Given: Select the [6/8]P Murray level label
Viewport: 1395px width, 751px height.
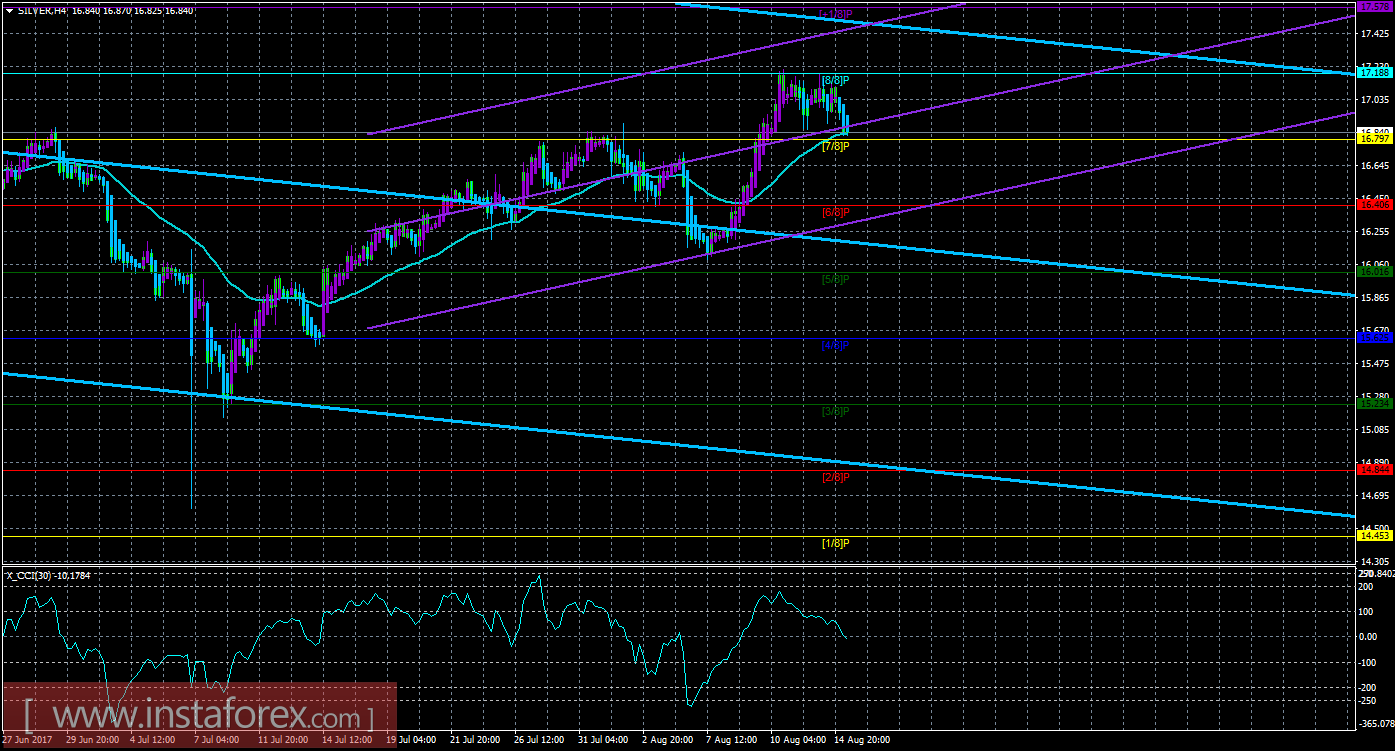Looking at the screenshot, I should pyautogui.click(x=835, y=213).
